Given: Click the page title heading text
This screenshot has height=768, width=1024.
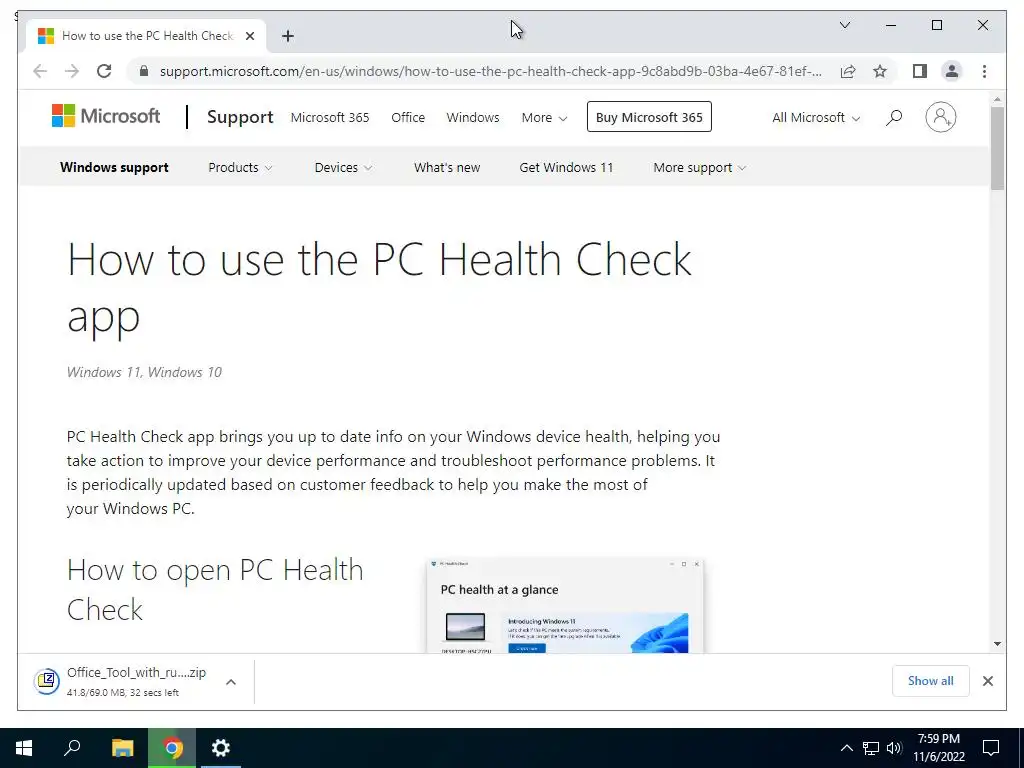Looking at the screenshot, I should click(379, 287).
